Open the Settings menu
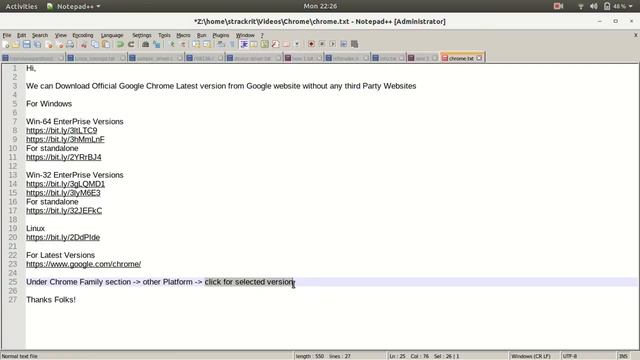 [x=142, y=36]
